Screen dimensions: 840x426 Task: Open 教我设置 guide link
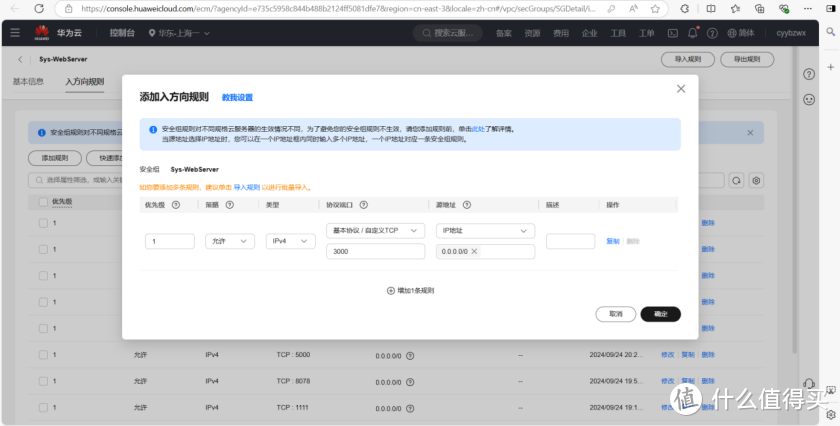point(237,98)
